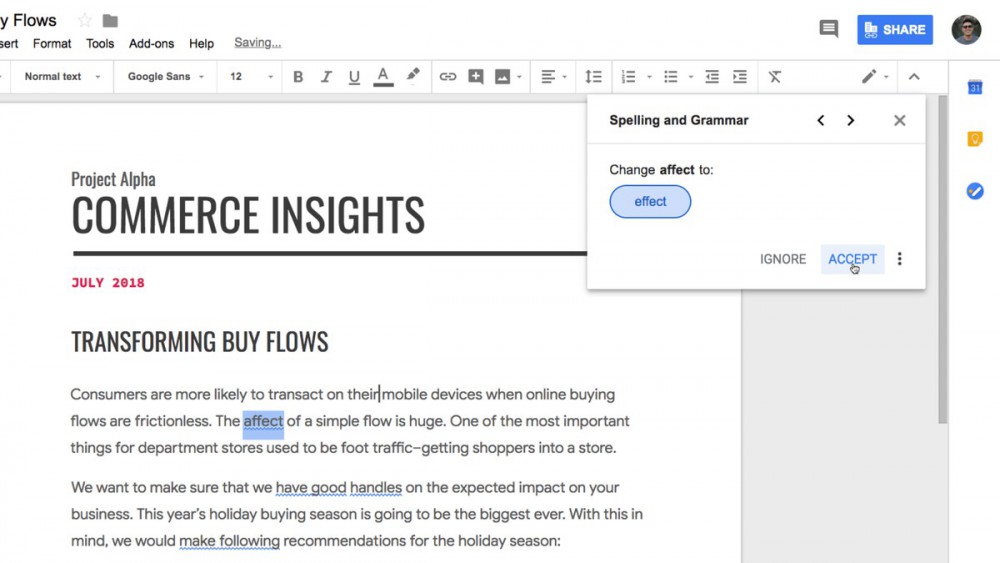
Task: Open the Format menu
Action: (x=52, y=44)
